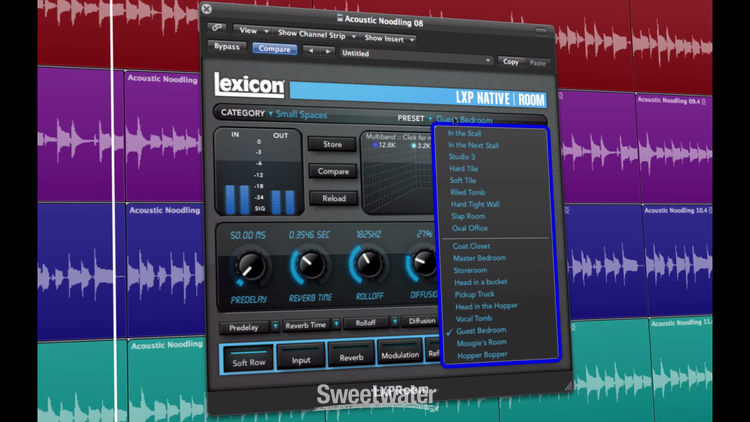This screenshot has width=750, height=422.
Task: Open the Show Insert dropdown
Action: point(389,38)
